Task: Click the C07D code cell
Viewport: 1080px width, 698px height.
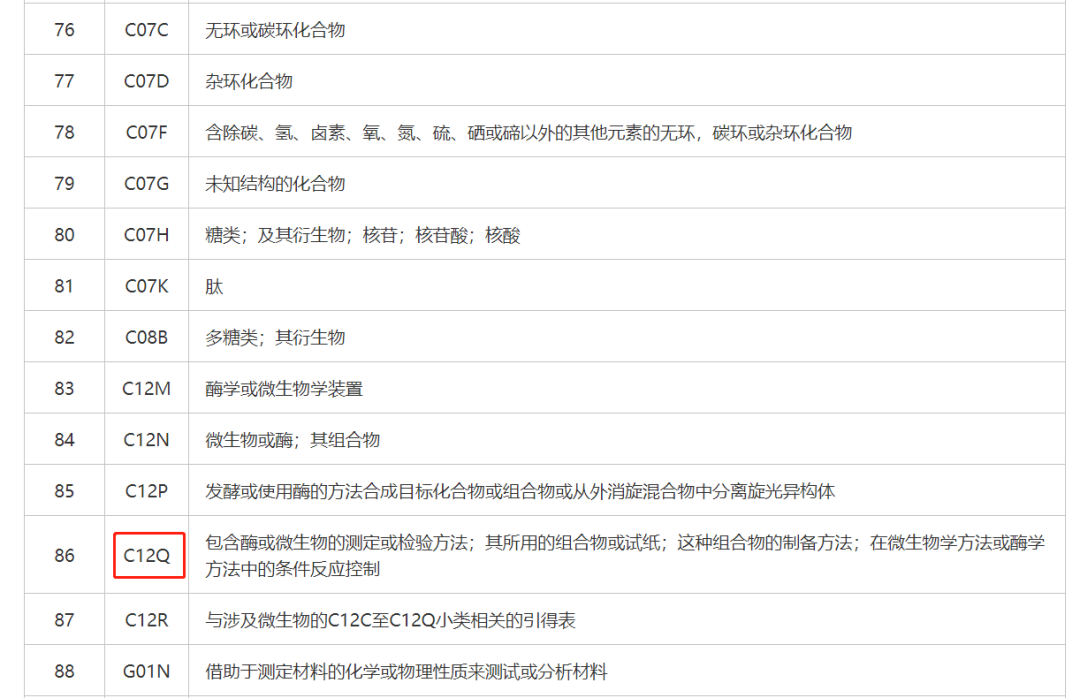Action: pos(147,81)
